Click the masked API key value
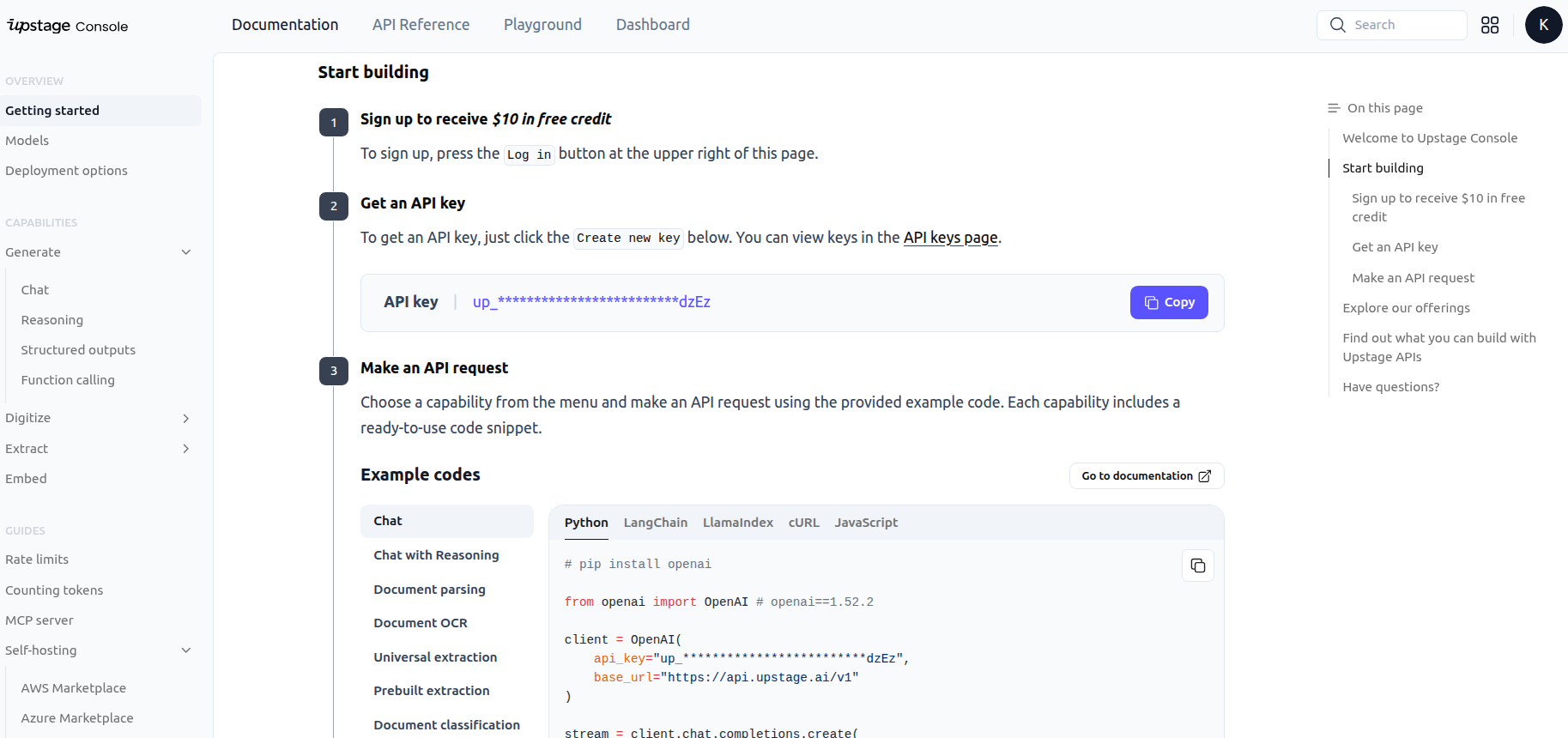 pyautogui.click(x=591, y=302)
